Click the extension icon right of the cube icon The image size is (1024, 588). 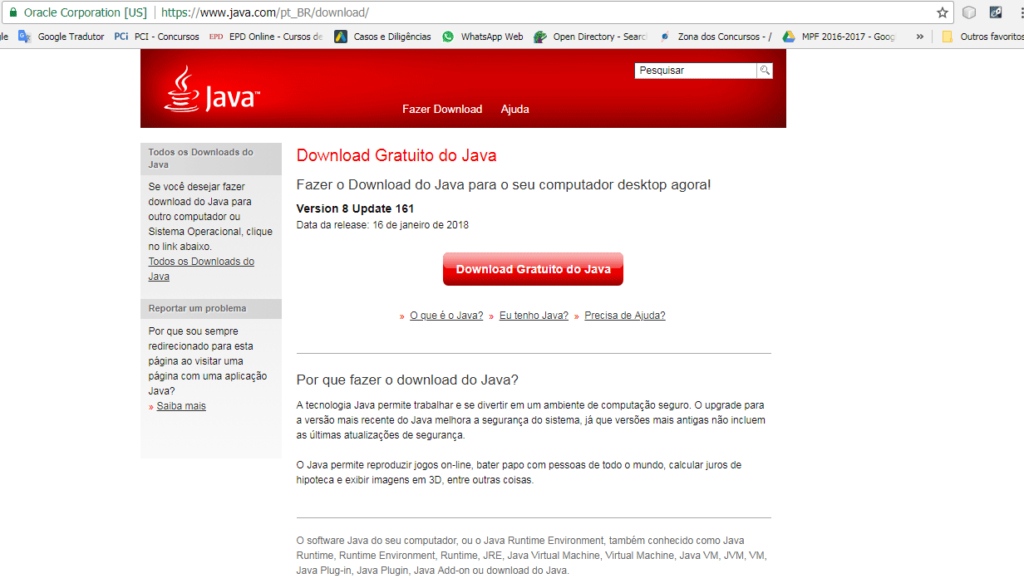point(996,12)
